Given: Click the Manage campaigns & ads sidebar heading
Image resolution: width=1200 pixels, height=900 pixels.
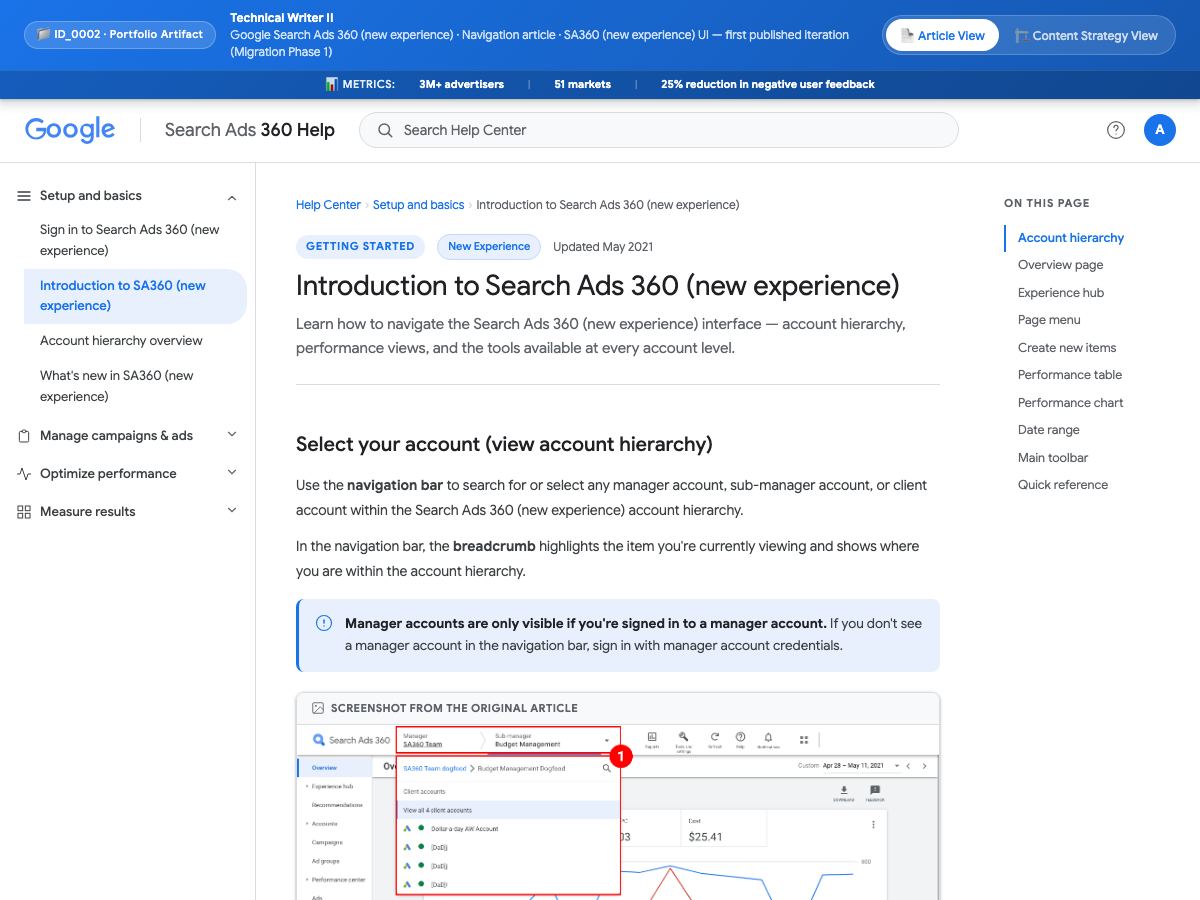Looking at the screenshot, I should 116,436.
